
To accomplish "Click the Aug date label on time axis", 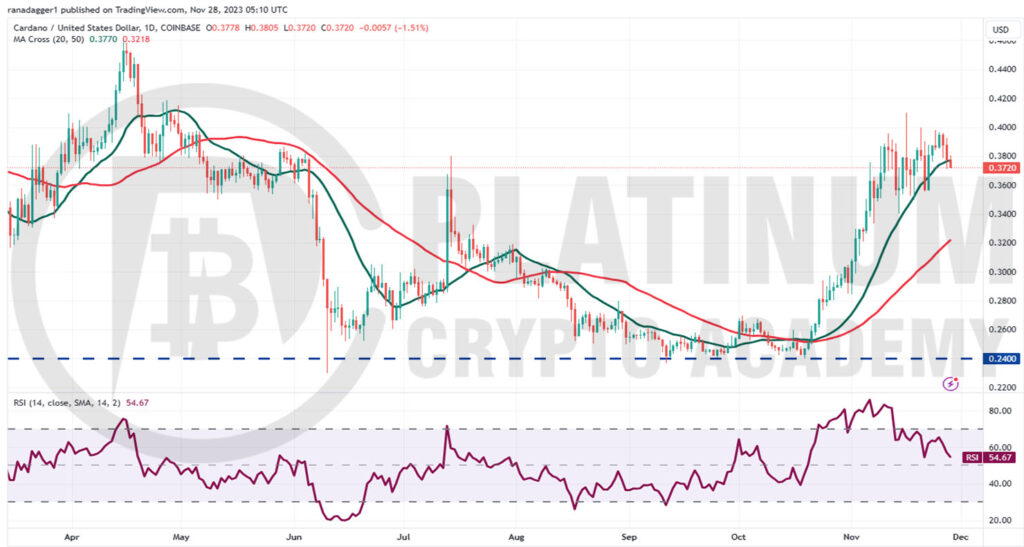I will point(516,537).
